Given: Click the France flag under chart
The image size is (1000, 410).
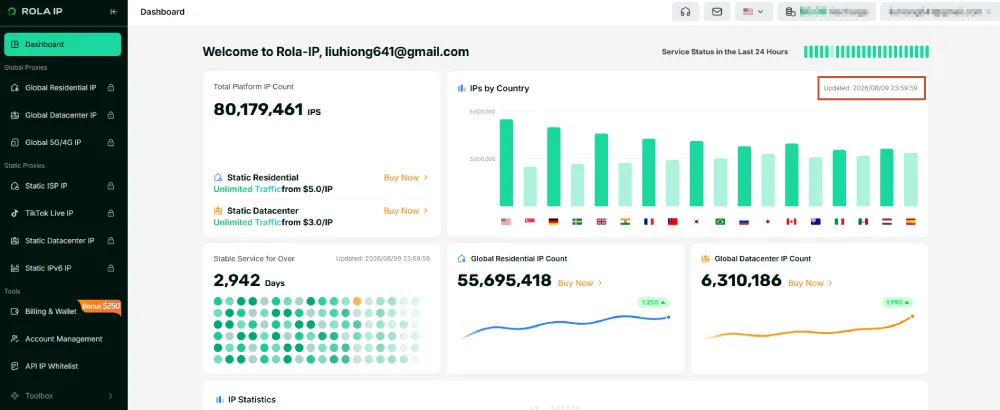Looking at the screenshot, I should pos(649,222).
